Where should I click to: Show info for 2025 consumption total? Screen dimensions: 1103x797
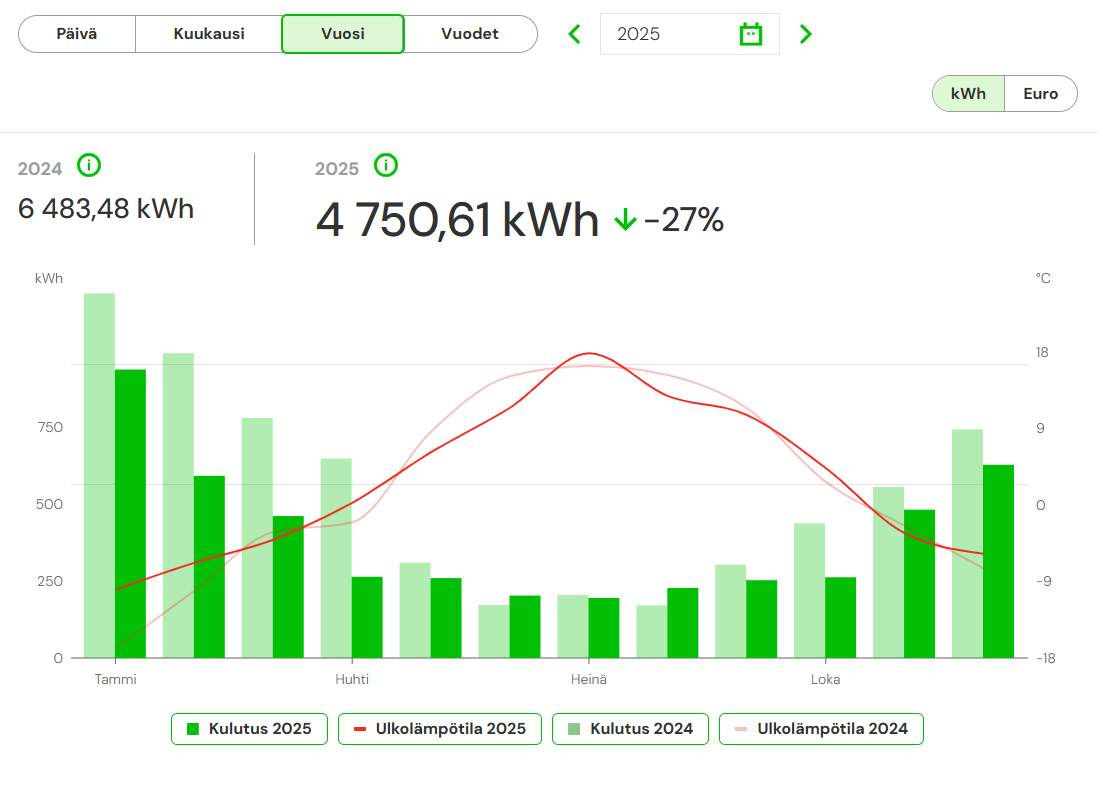click(x=386, y=165)
